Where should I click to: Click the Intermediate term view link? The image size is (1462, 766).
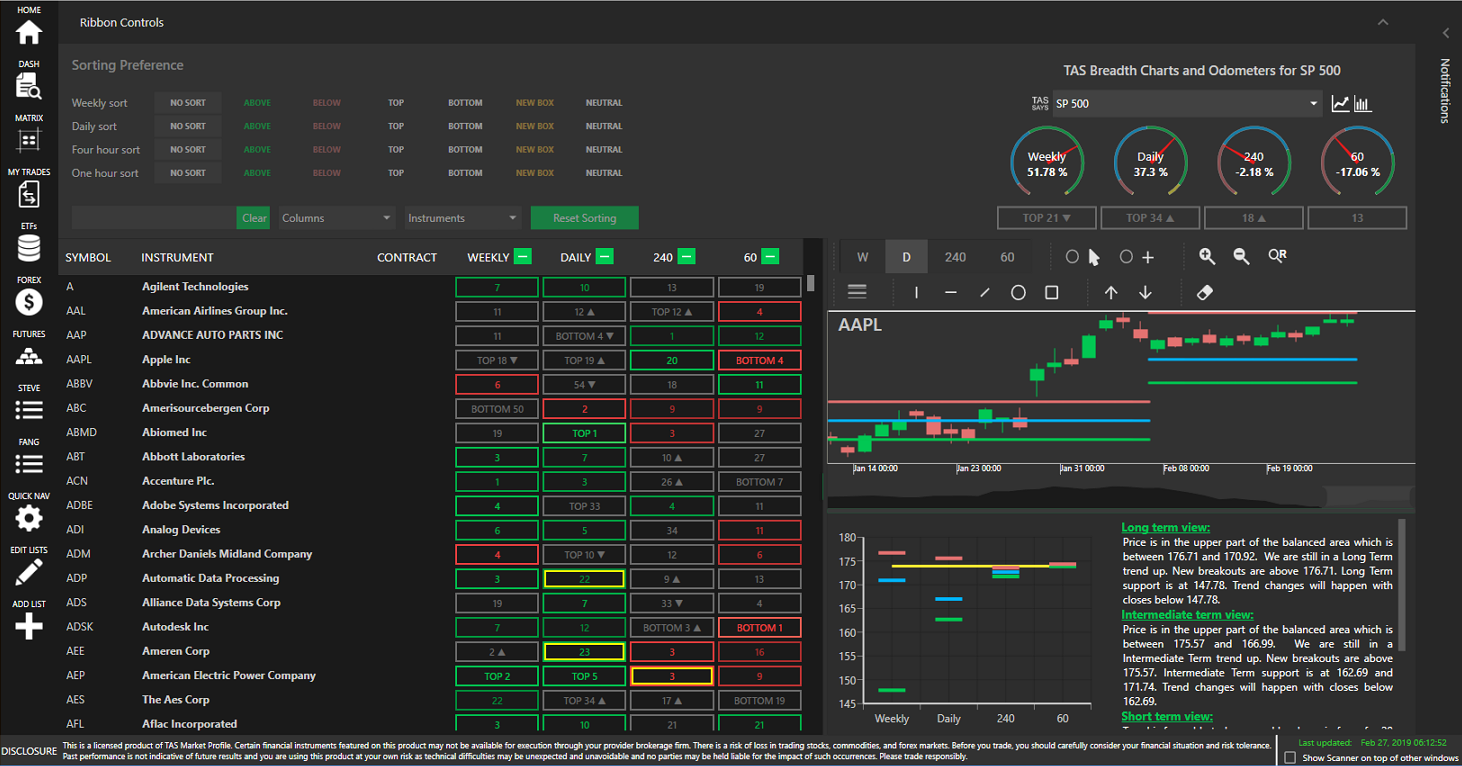pyautogui.click(x=1187, y=615)
